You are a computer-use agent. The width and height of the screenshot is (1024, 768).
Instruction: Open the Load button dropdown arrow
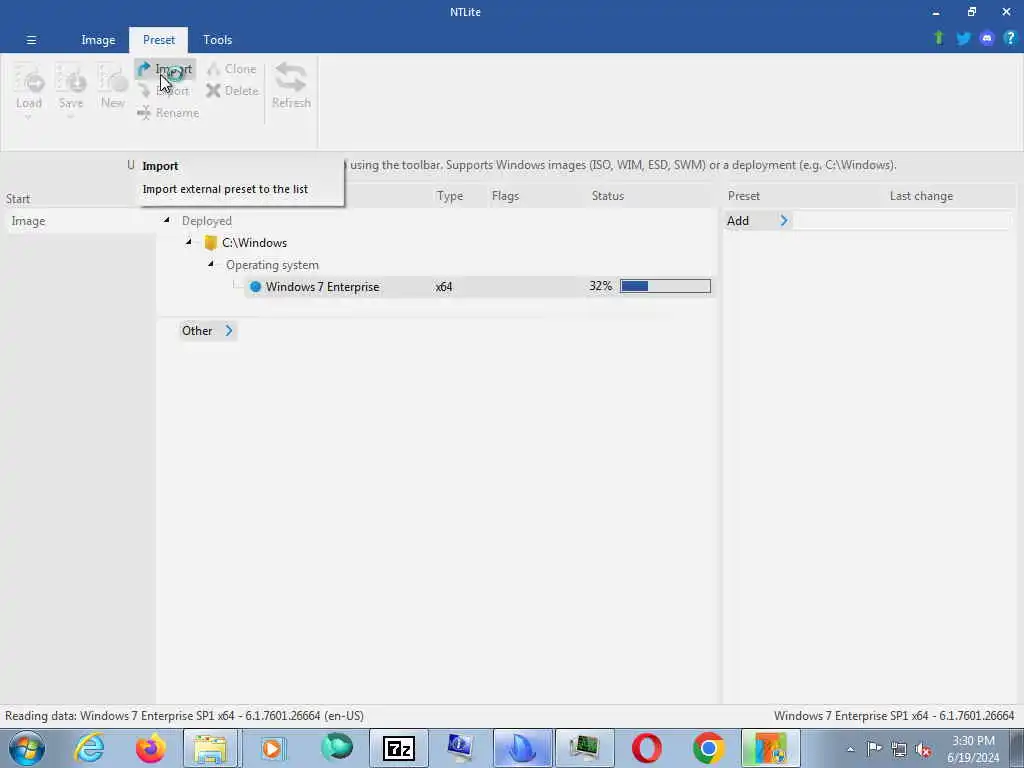[28, 118]
